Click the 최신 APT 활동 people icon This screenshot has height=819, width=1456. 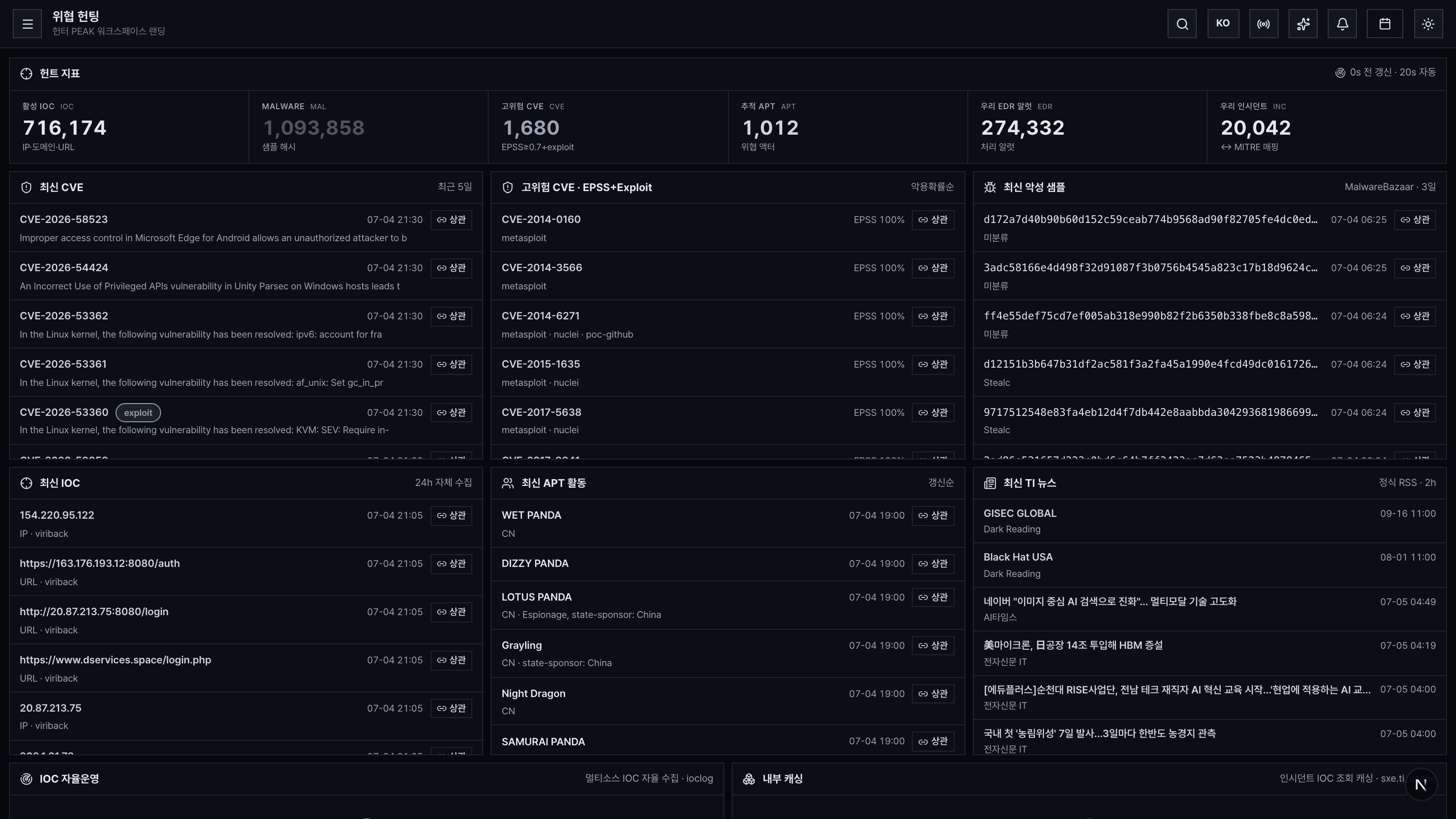[508, 483]
